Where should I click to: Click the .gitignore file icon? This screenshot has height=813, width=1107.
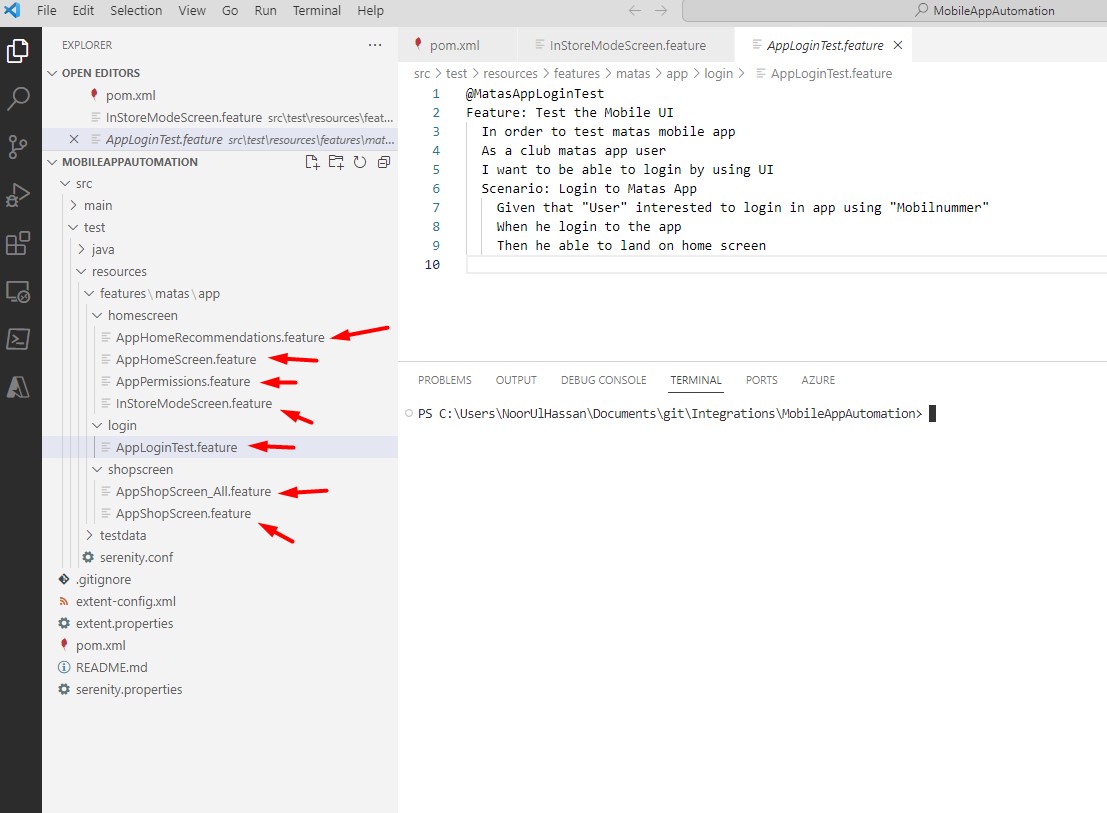pyautogui.click(x=64, y=579)
